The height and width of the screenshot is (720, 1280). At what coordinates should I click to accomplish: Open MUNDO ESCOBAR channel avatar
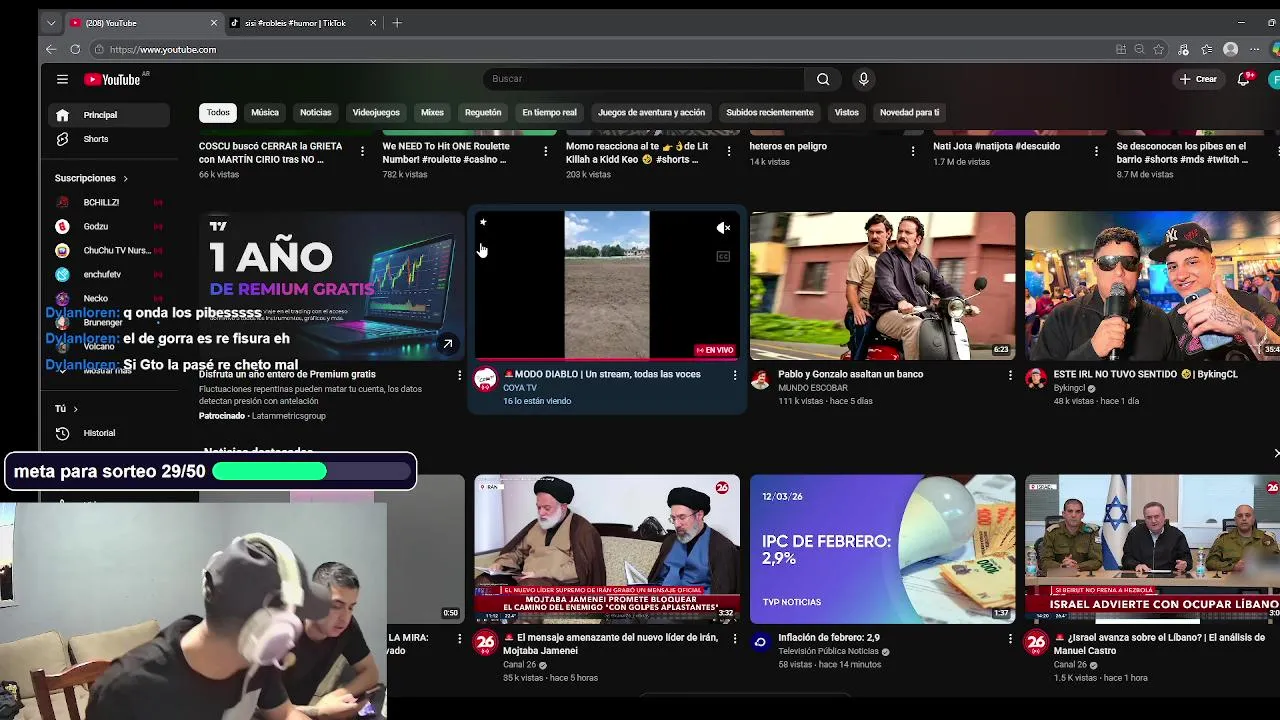pos(761,379)
